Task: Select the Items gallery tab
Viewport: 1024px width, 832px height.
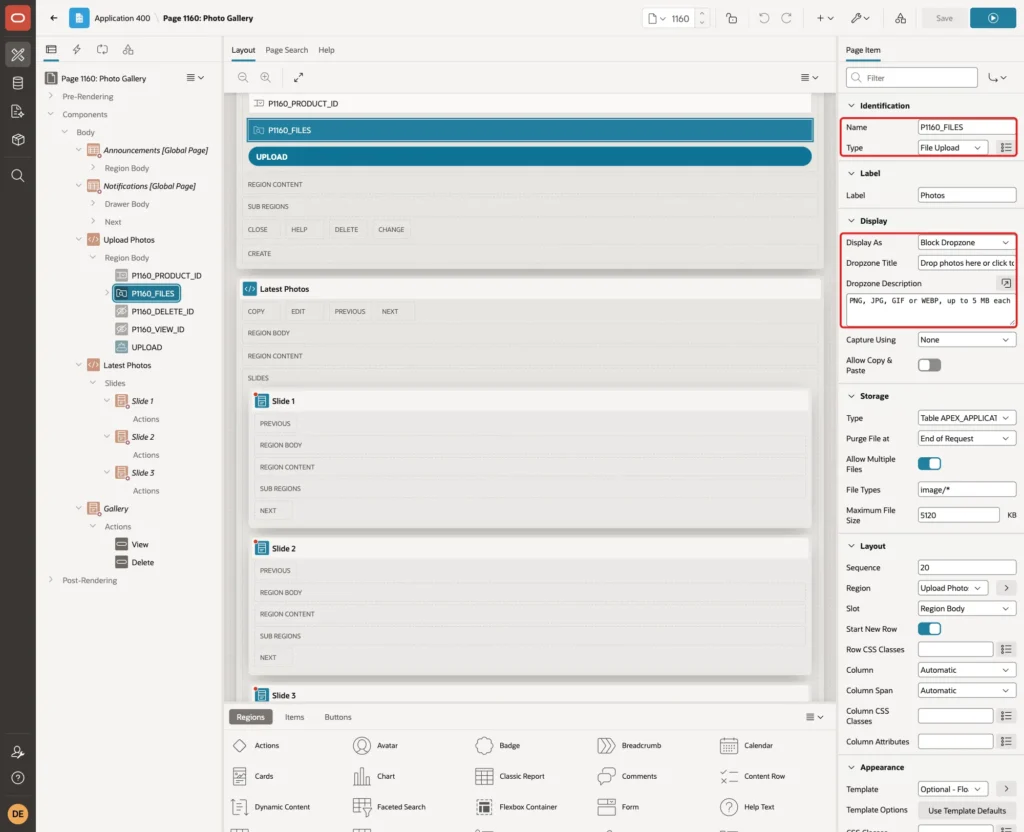Action: tap(295, 717)
